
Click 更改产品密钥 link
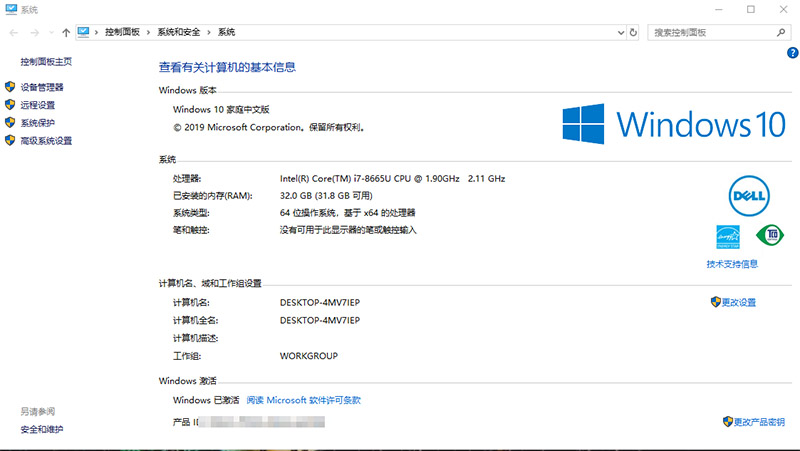click(759, 422)
